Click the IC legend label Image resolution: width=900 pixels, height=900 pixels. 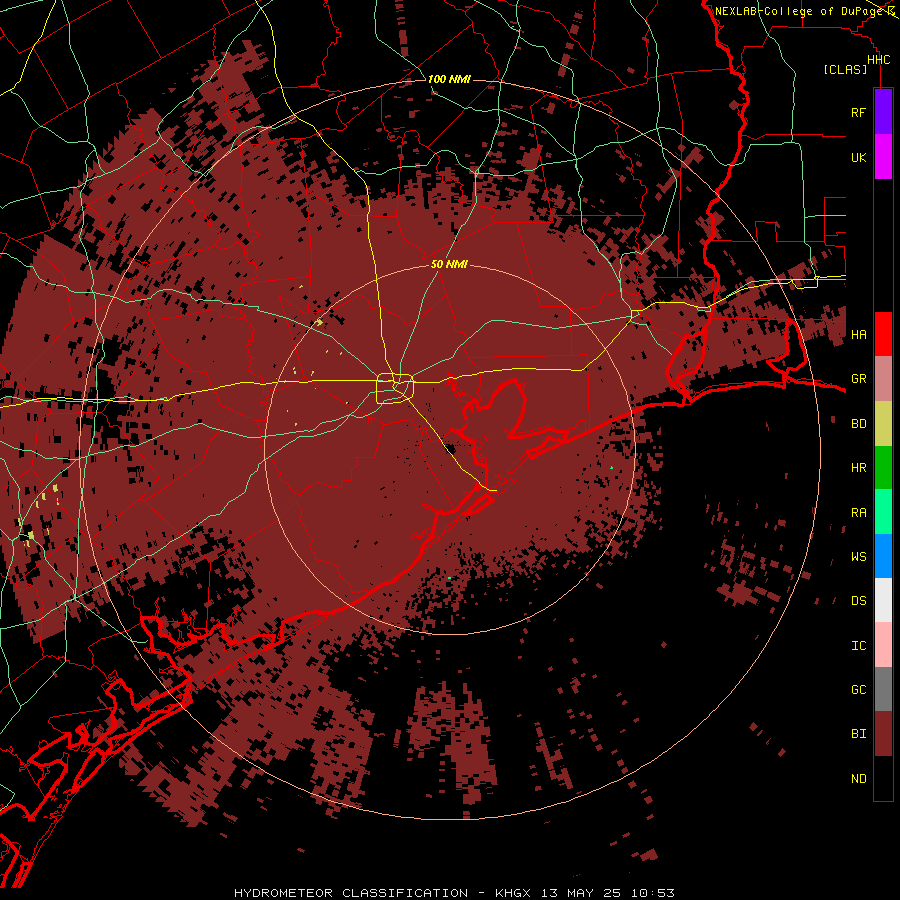(x=859, y=646)
